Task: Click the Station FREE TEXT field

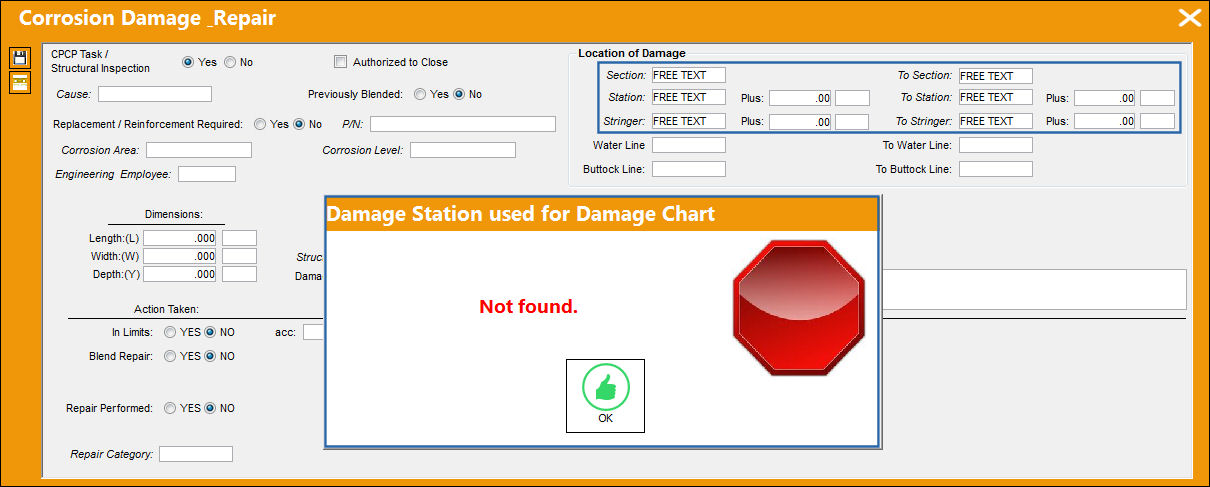Action: pyautogui.click(x=688, y=97)
